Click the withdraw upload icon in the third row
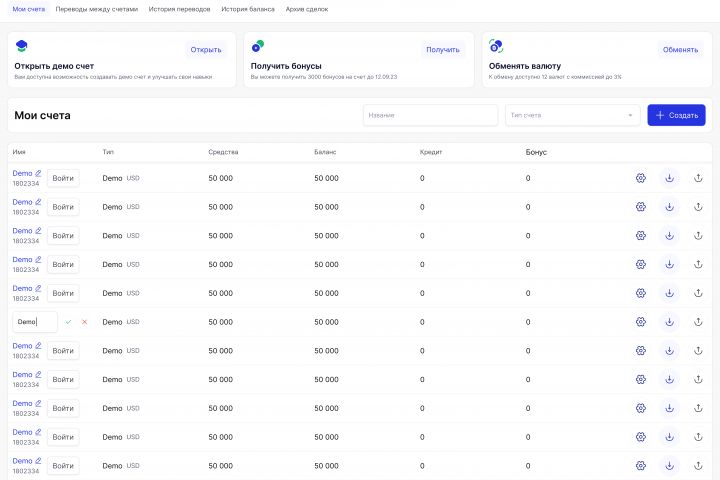 pyautogui.click(x=698, y=236)
